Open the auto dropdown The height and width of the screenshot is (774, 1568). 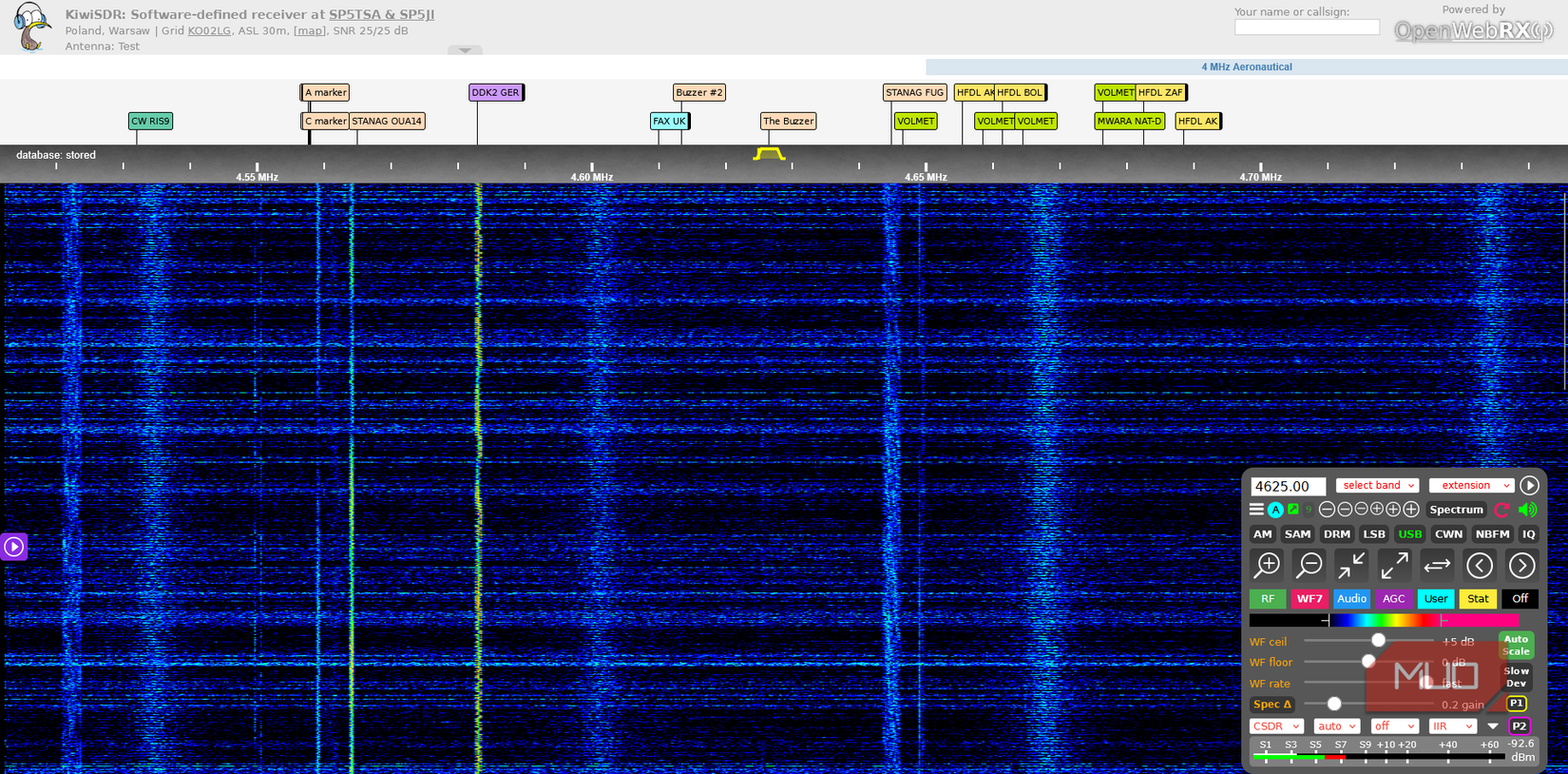tap(1337, 726)
